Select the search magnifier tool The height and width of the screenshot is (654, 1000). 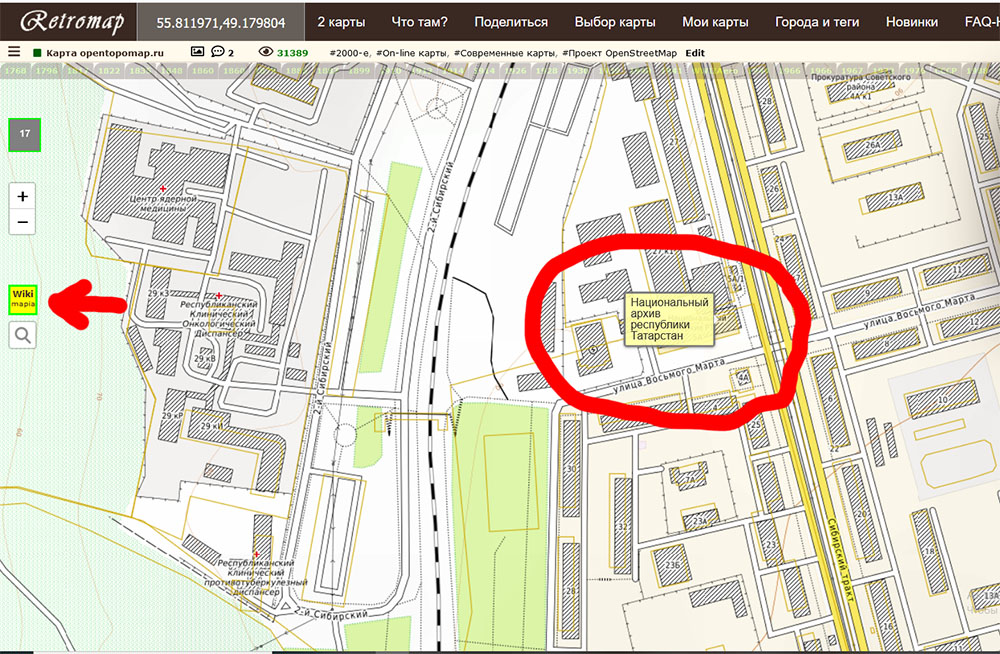click(x=21, y=335)
